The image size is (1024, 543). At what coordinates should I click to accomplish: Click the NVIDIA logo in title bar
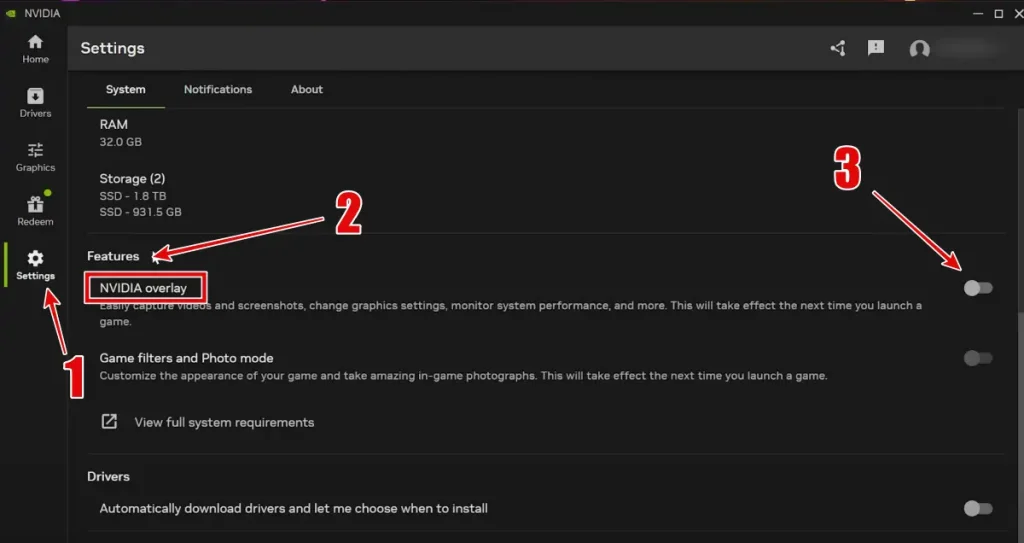[x=10, y=13]
